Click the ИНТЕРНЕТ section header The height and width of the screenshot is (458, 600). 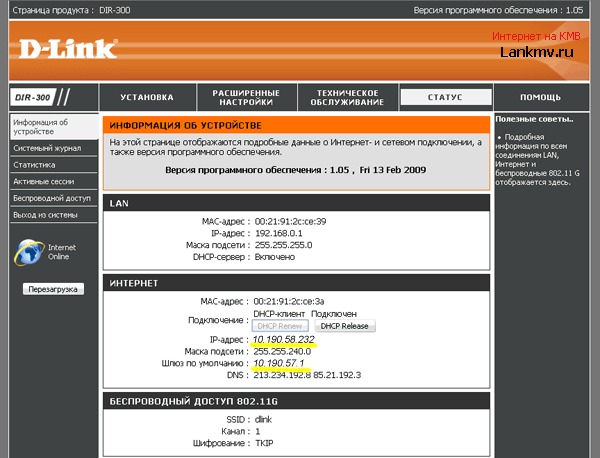tap(134, 283)
